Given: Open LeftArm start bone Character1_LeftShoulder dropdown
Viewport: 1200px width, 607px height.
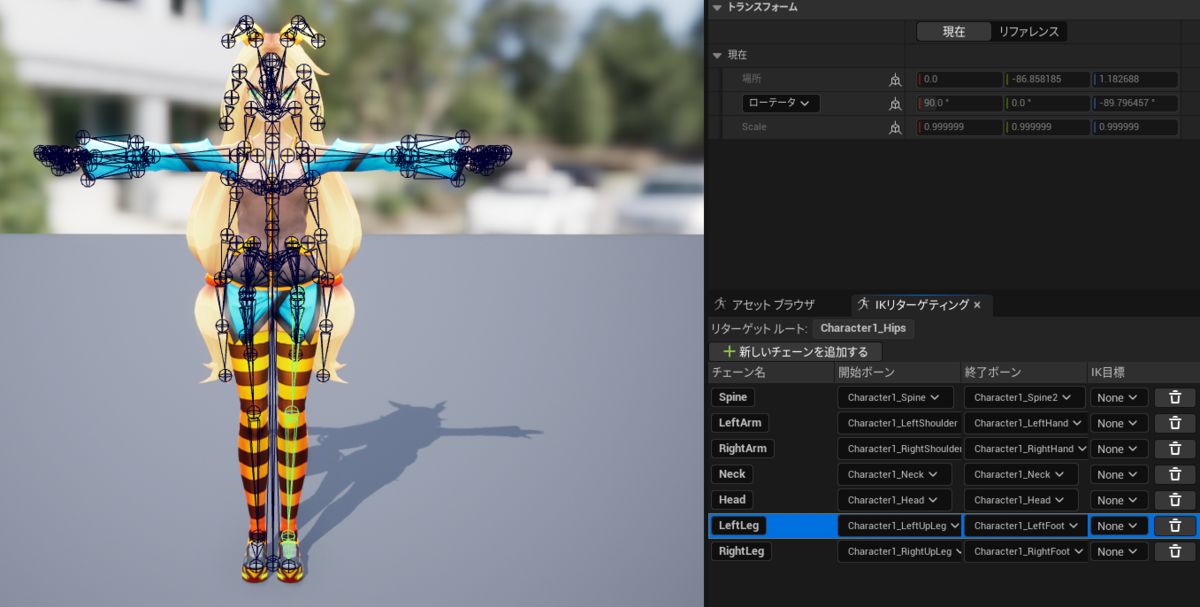Looking at the screenshot, I should click(900, 423).
